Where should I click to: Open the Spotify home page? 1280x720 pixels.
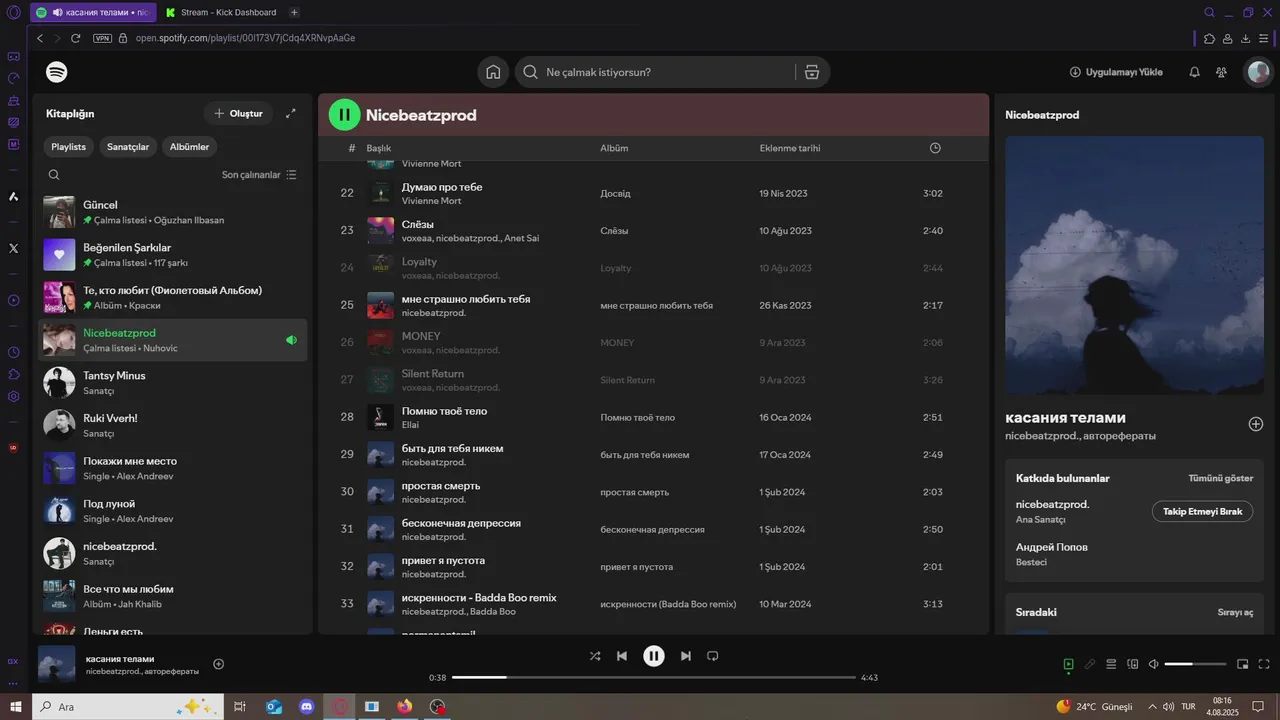pyautogui.click(x=493, y=72)
